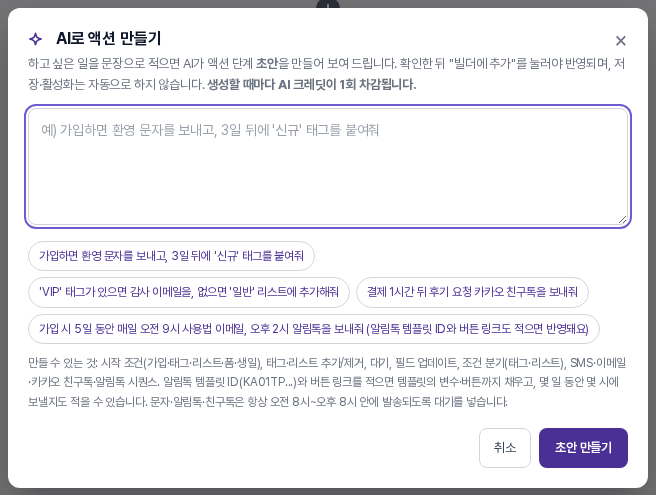Image resolution: width=656 pixels, height=495 pixels.
Task: Click the '만들 수 있는 것' help paragraph
Action: (x=327, y=382)
